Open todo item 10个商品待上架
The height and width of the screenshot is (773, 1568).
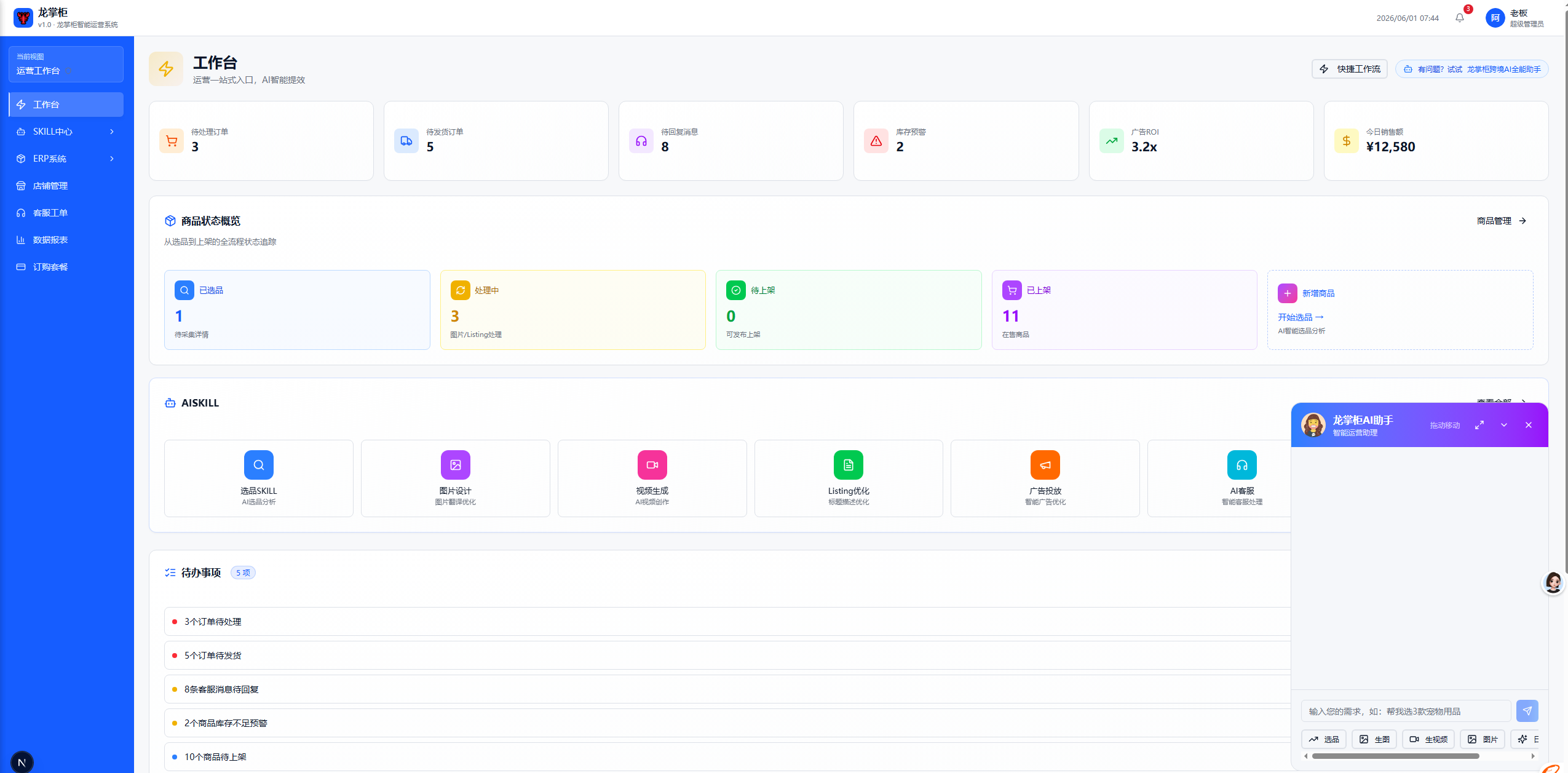[x=727, y=757]
